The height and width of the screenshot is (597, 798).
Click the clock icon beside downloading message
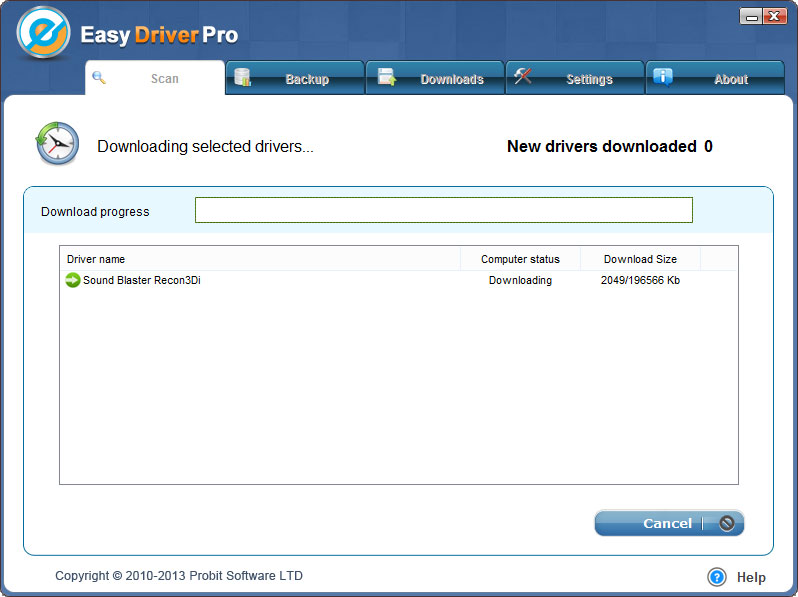(x=57, y=144)
